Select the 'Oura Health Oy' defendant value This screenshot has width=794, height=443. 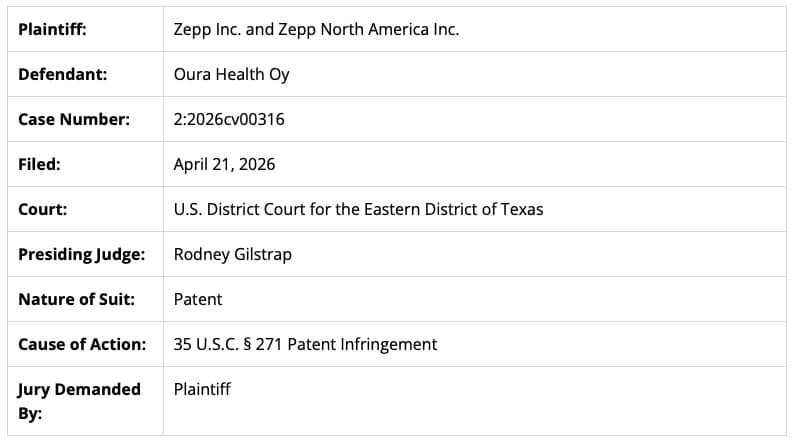click(x=231, y=74)
